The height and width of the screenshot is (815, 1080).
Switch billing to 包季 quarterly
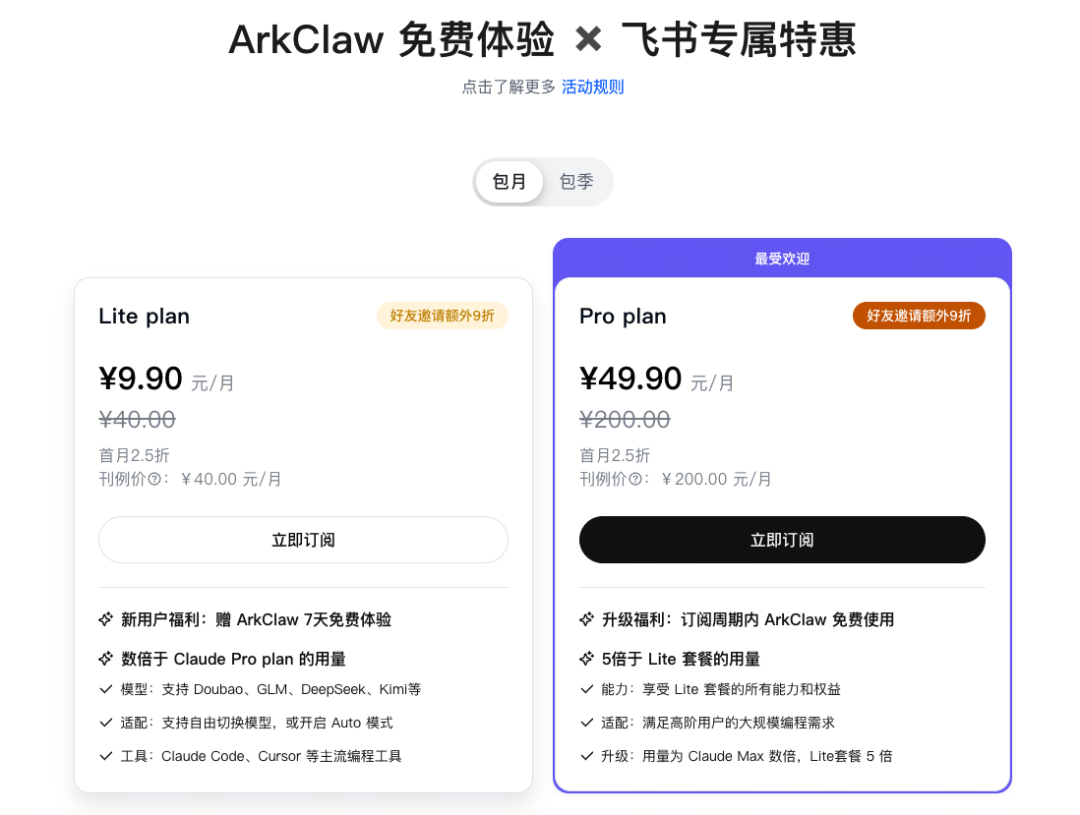point(576,182)
